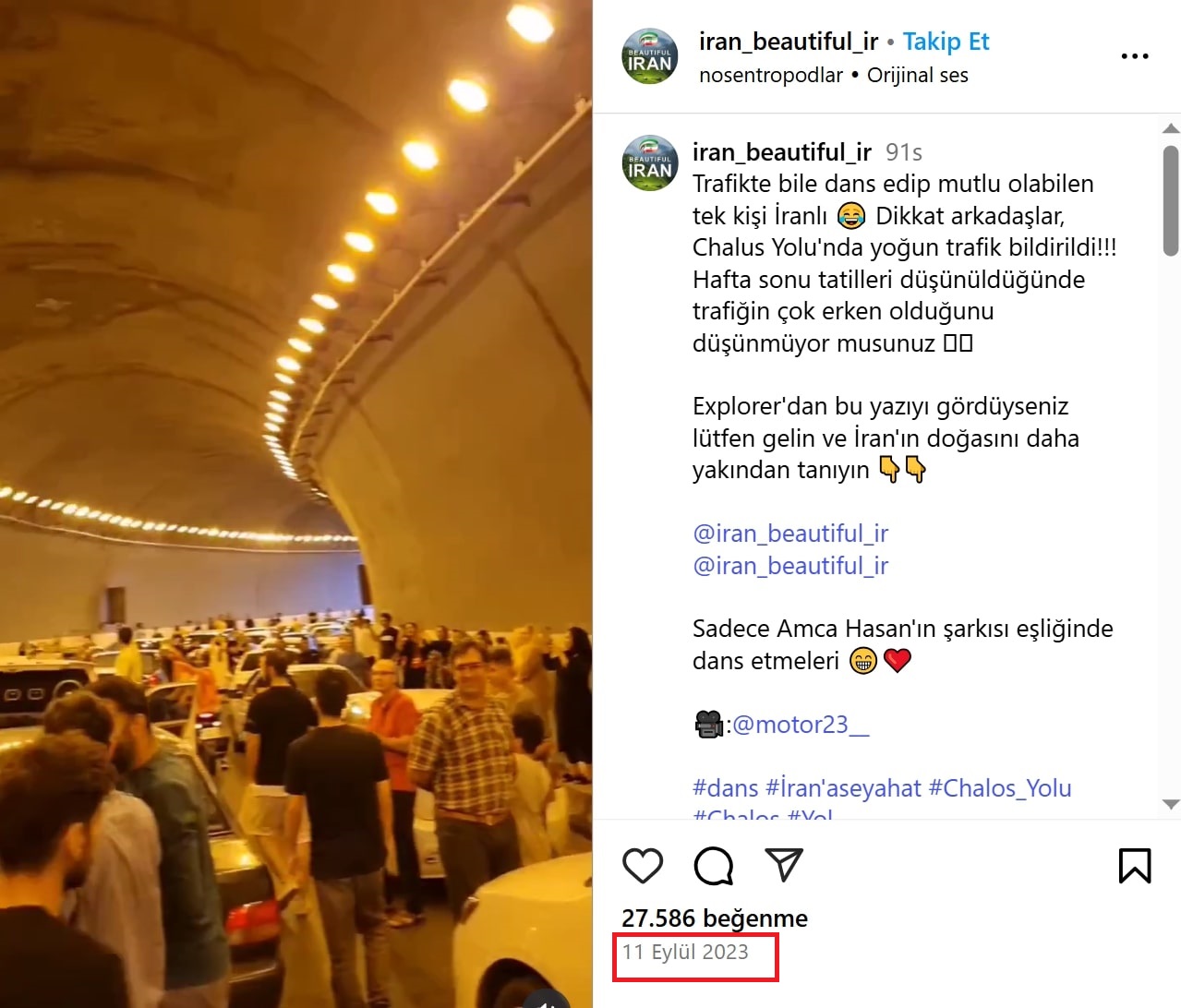Open iran_beautiful_ir username in header

(789, 42)
